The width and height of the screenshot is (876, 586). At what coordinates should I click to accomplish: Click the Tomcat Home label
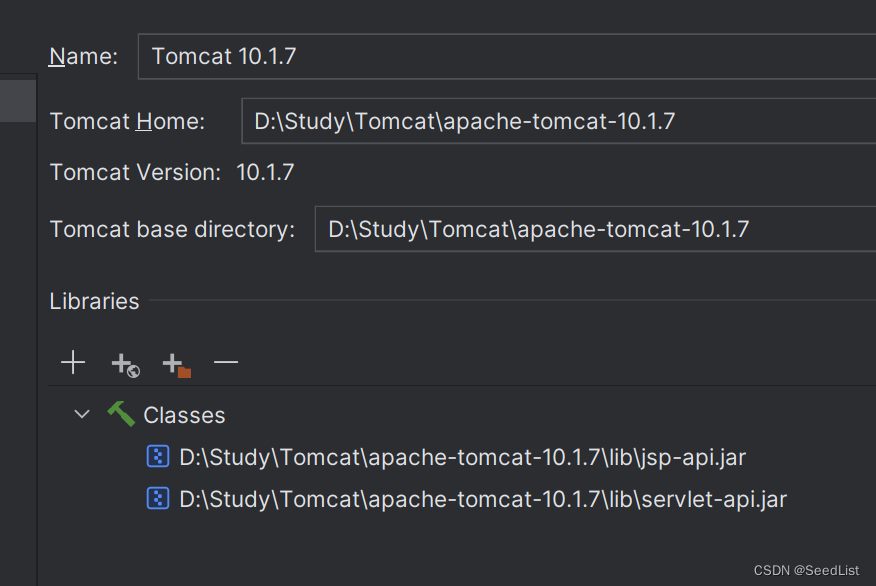pyautogui.click(x=127, y=121)
